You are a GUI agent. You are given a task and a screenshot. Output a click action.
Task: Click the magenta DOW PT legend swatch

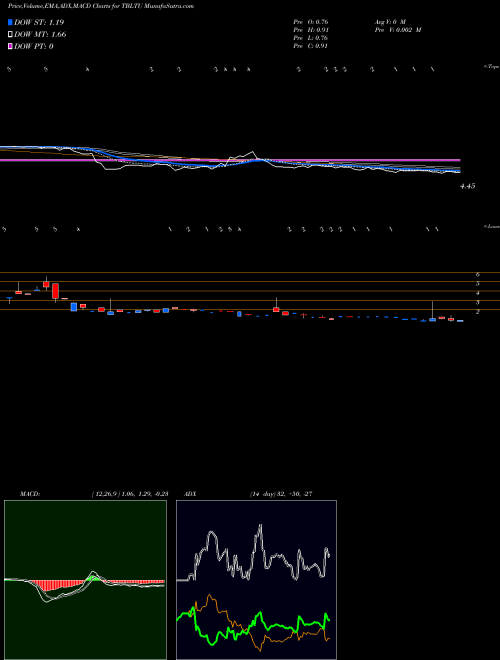click(x=10, y=46)
